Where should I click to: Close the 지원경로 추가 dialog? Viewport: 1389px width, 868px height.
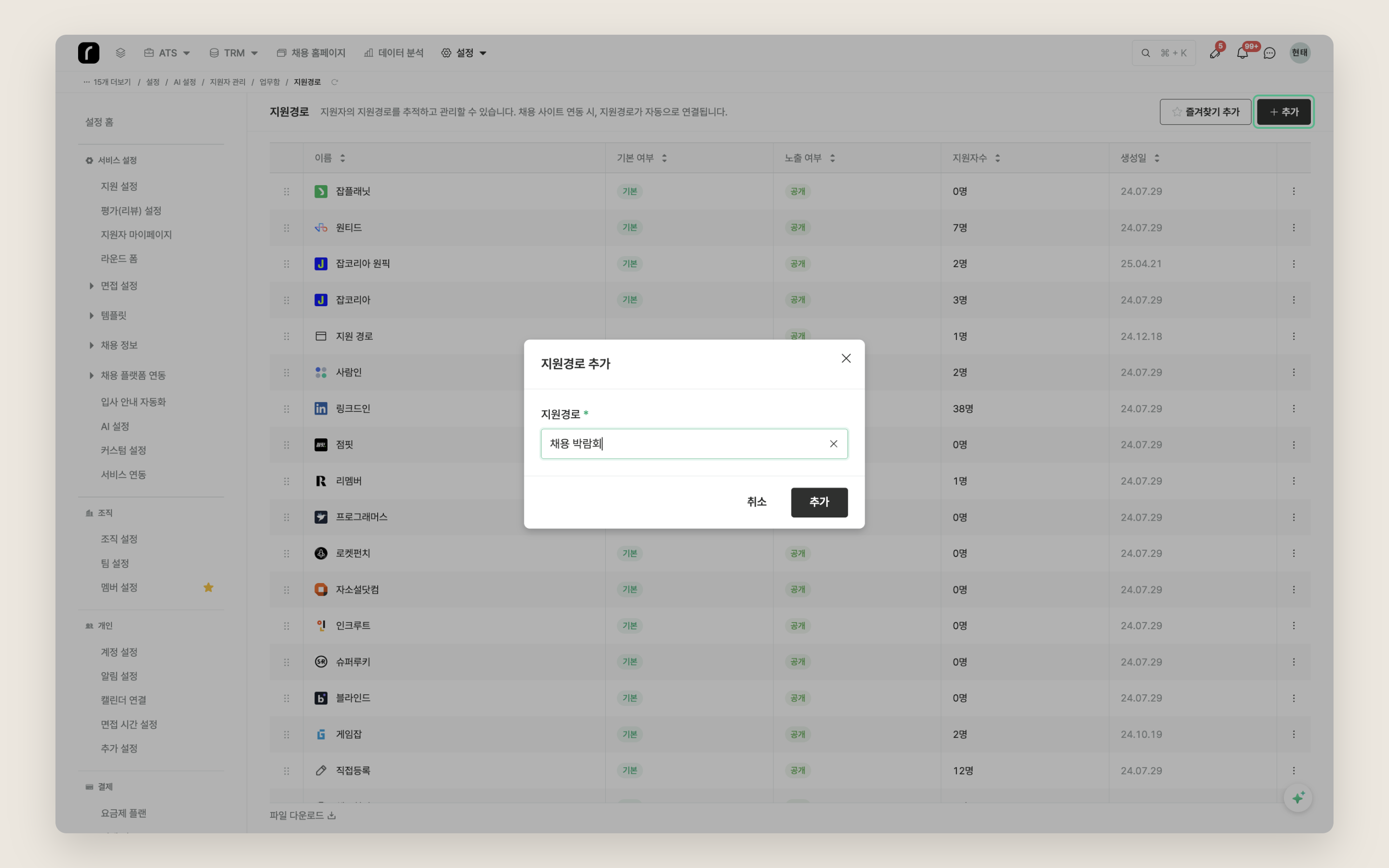(846, 358)
